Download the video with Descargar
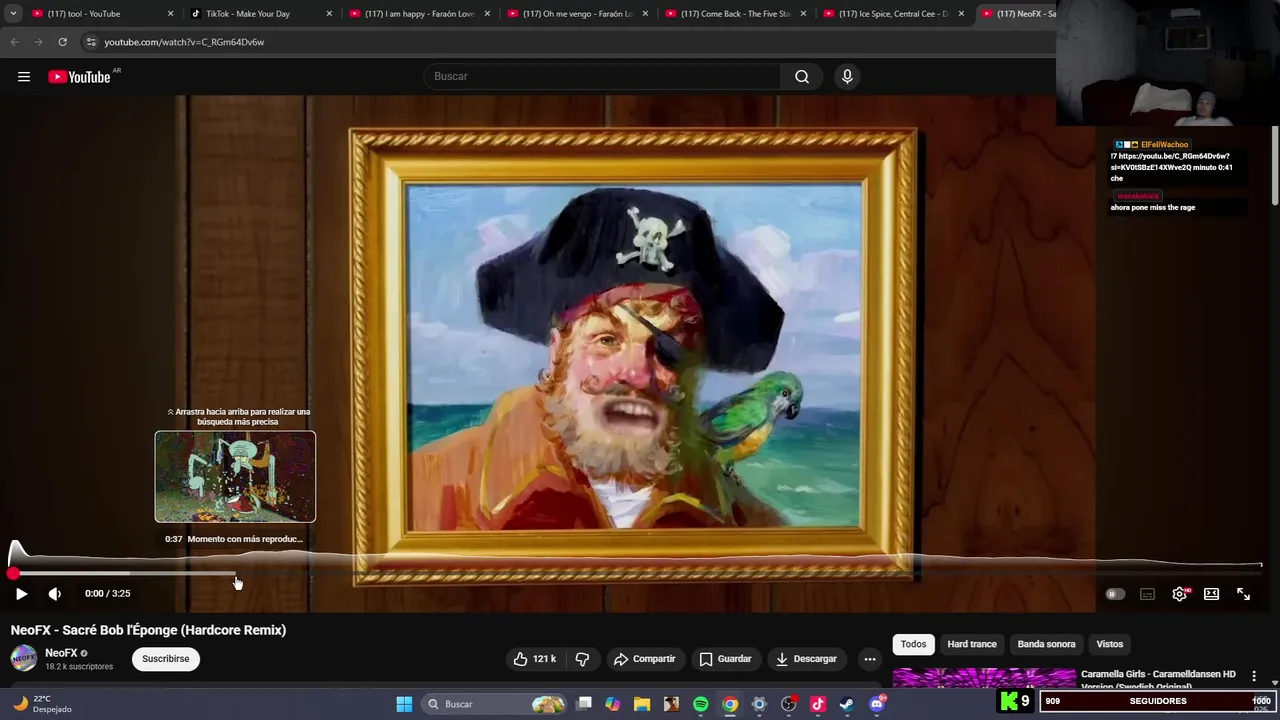Viewport: 1280px width, 720px height. click(806, 659)
